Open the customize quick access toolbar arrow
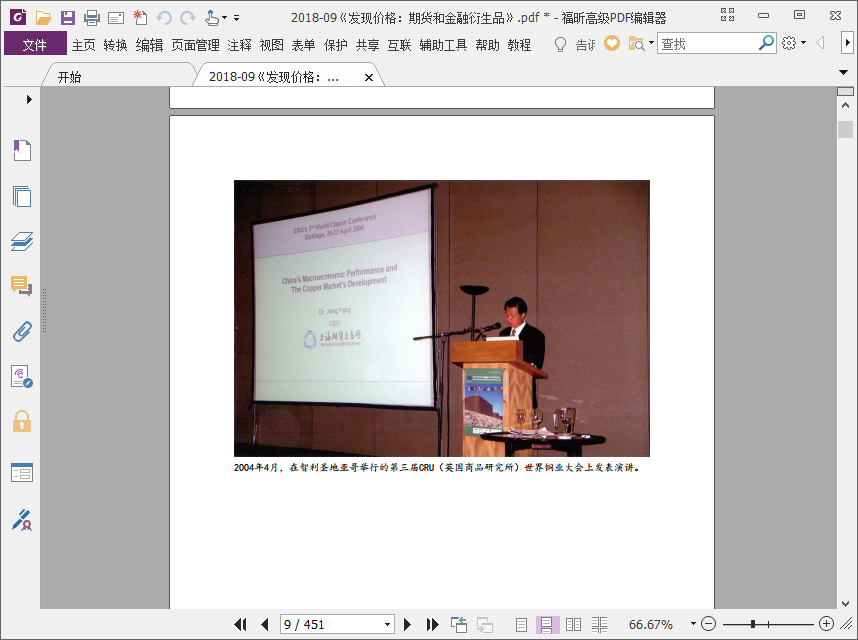Screen dimensions: 858x640 click(x=236, y=18)
